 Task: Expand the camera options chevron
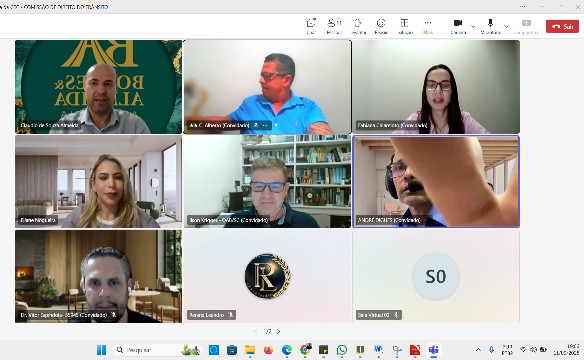coord(473,26)
